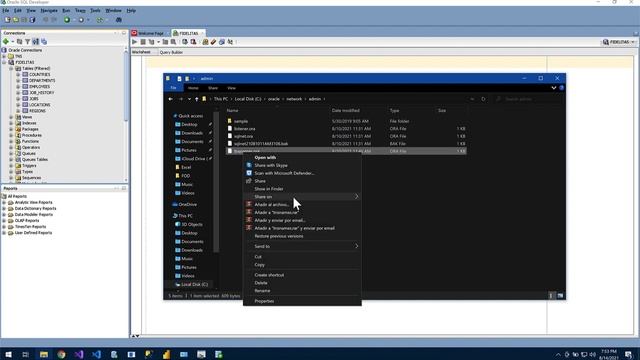The height and width of the screenshot is (360, 640).
Task: Click the oracle segment in Explorer address path
Action: [273, 99]
